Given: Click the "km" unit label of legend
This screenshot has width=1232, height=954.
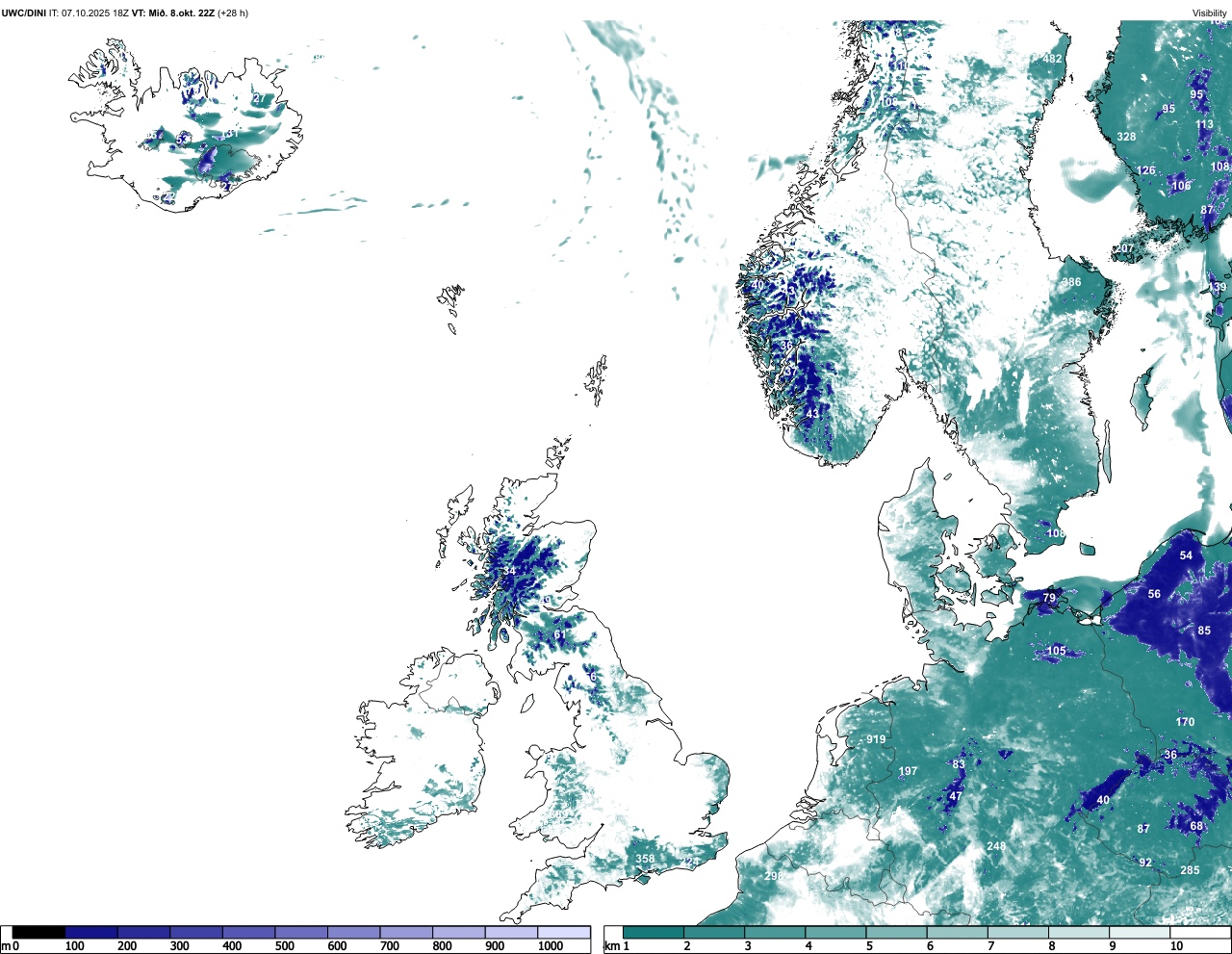Looking at the screenshot, I should (612, 946).
